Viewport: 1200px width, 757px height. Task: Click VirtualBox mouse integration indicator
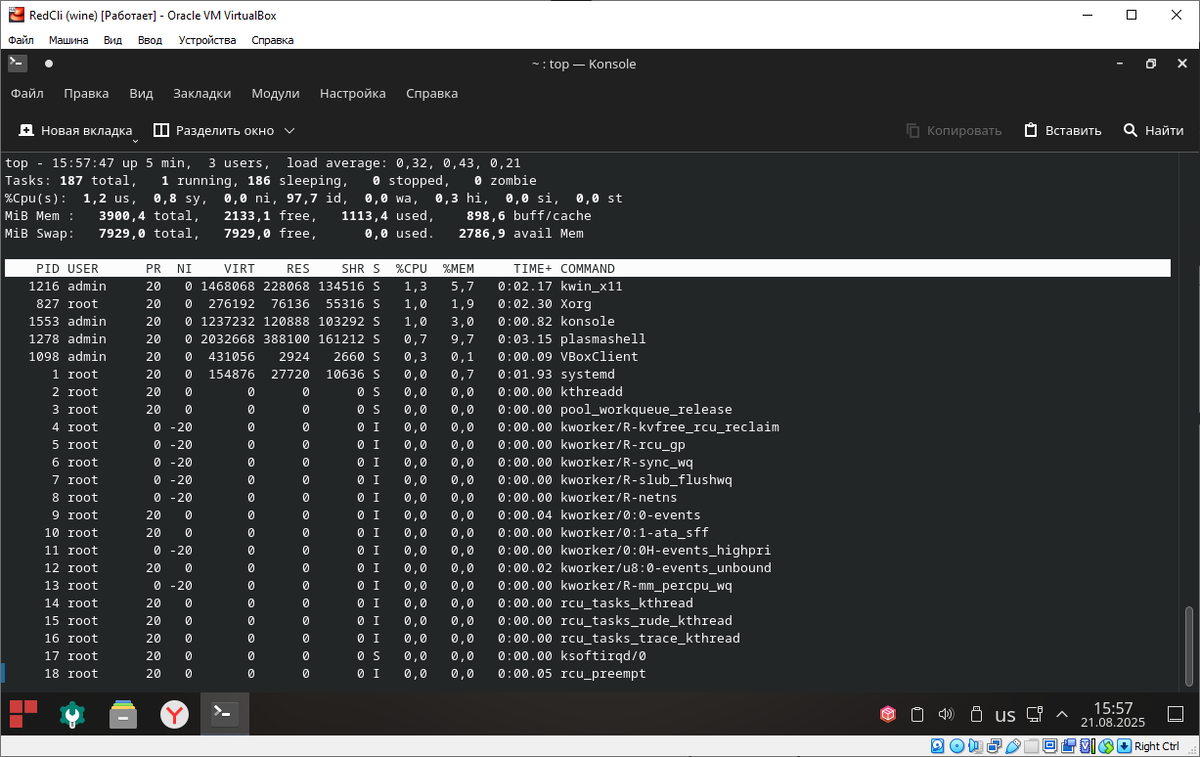pos(1106,746)
